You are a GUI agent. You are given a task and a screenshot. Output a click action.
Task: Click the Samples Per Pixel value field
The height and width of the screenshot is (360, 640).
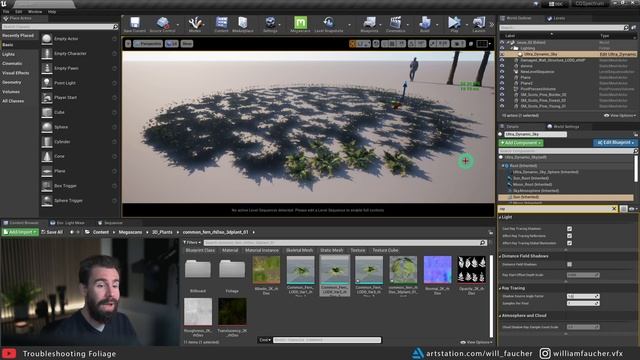point(583,303)
